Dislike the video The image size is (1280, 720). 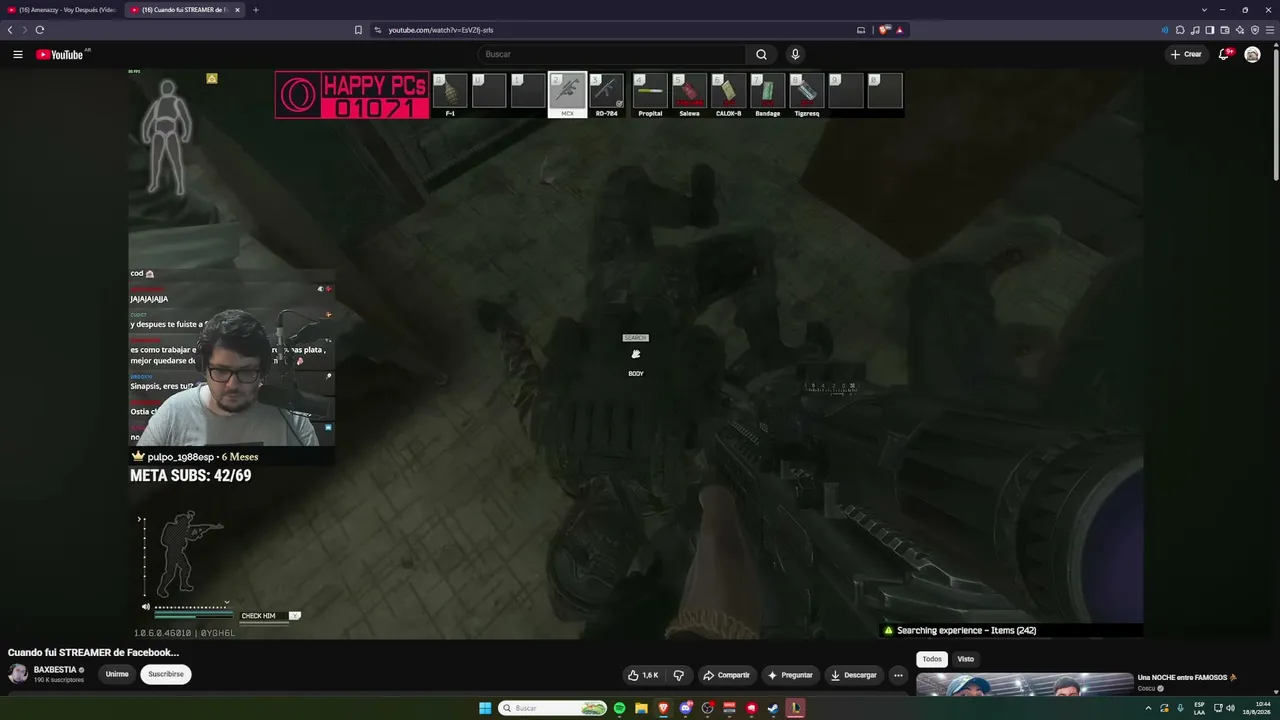pyautogui.click(x=679, y=675)
